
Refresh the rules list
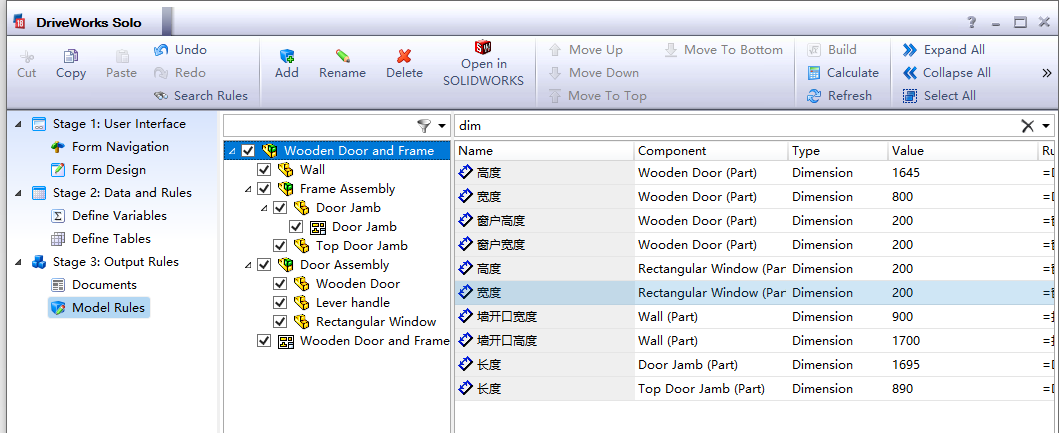840,96
